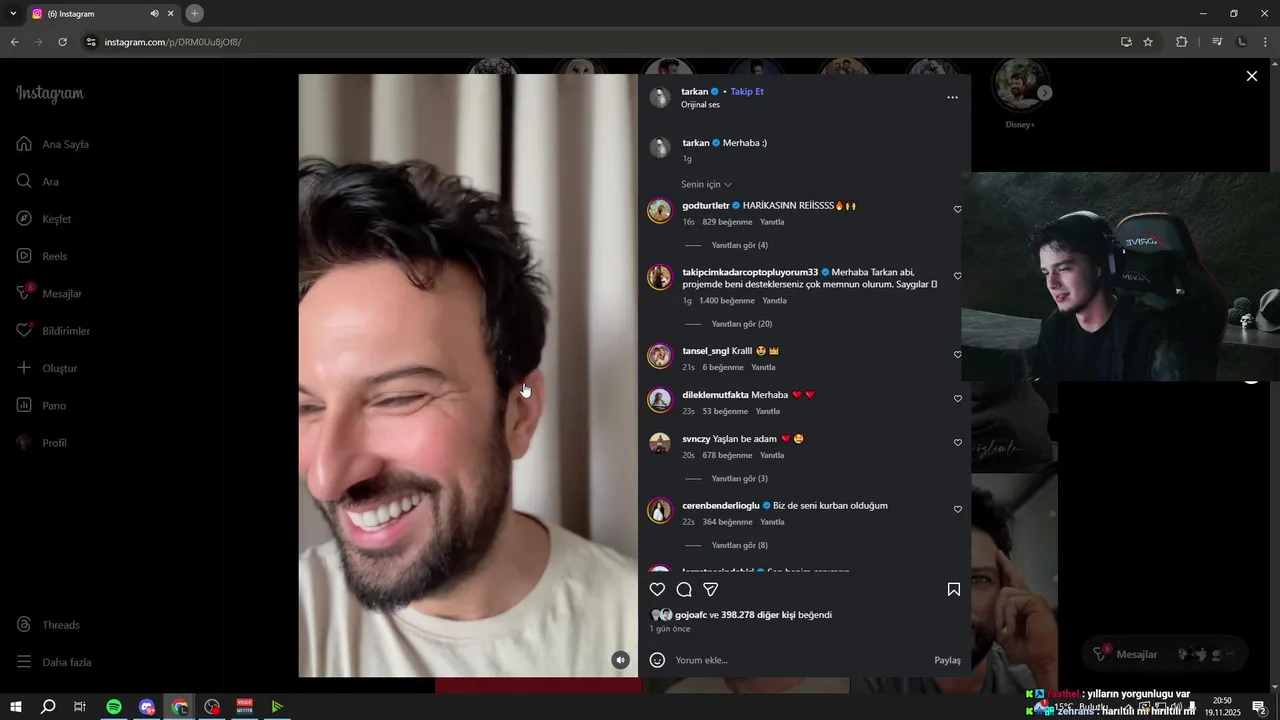The width and height of the screenshot is (1280, 720).
Task: Follow tarkan with 'Takip Et' link
Action: (746, 91)
